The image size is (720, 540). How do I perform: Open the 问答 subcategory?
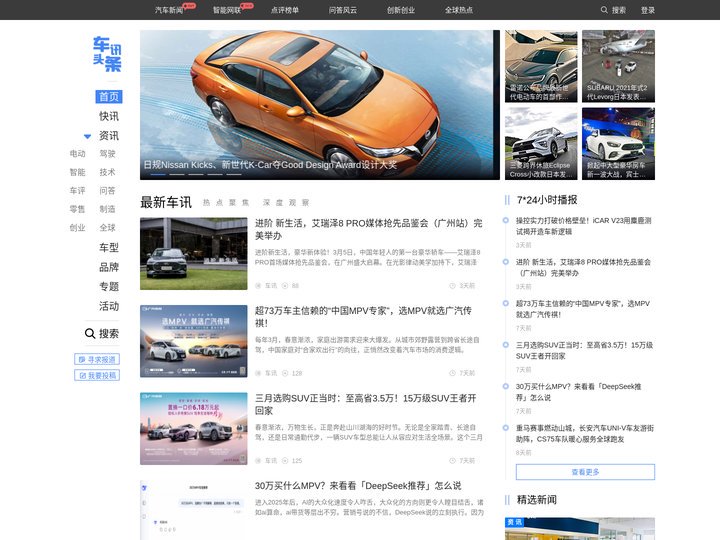(107, 191)
